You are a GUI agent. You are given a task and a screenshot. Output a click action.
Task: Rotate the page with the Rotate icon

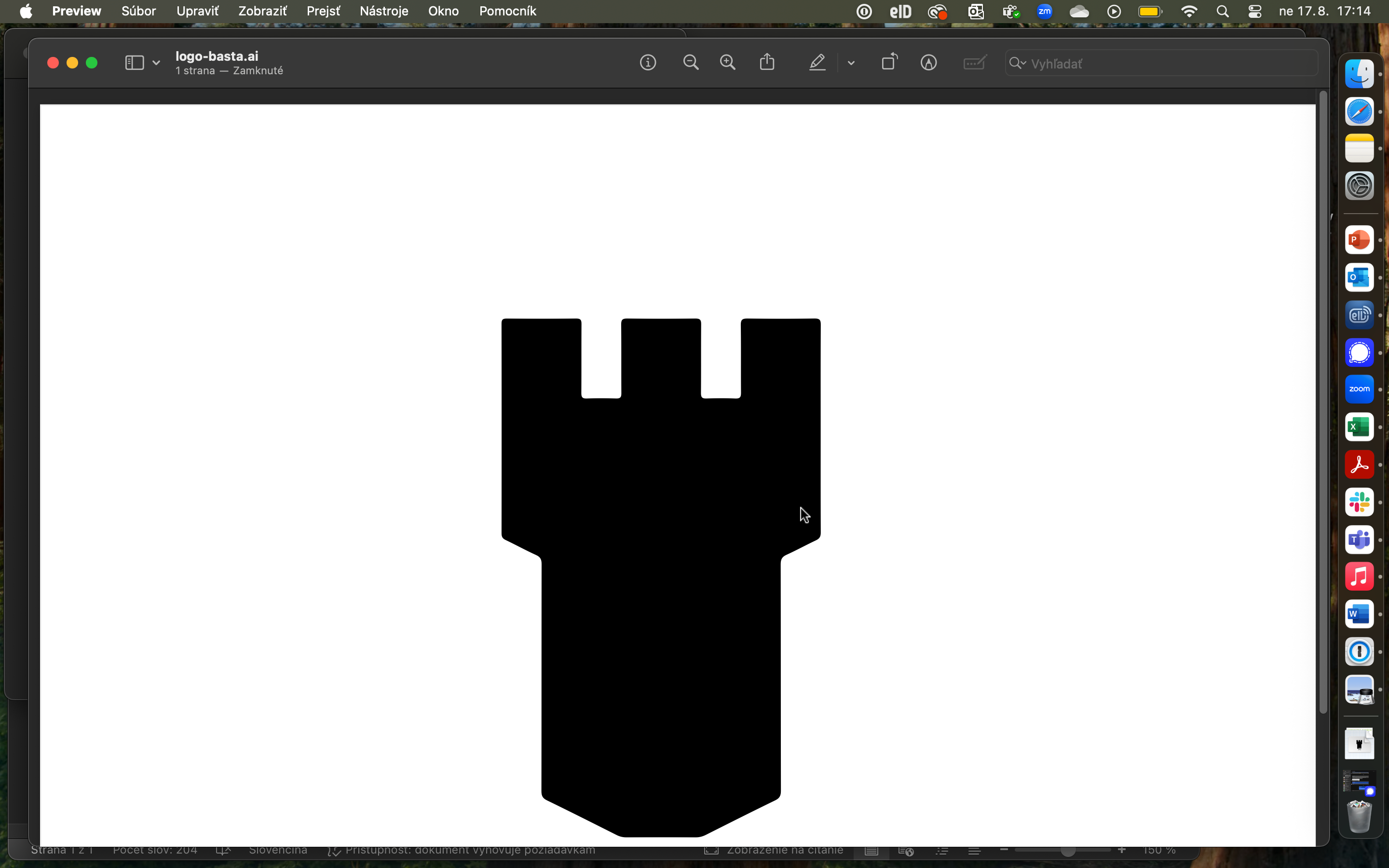pyautogui.click(x=890, y=62)
